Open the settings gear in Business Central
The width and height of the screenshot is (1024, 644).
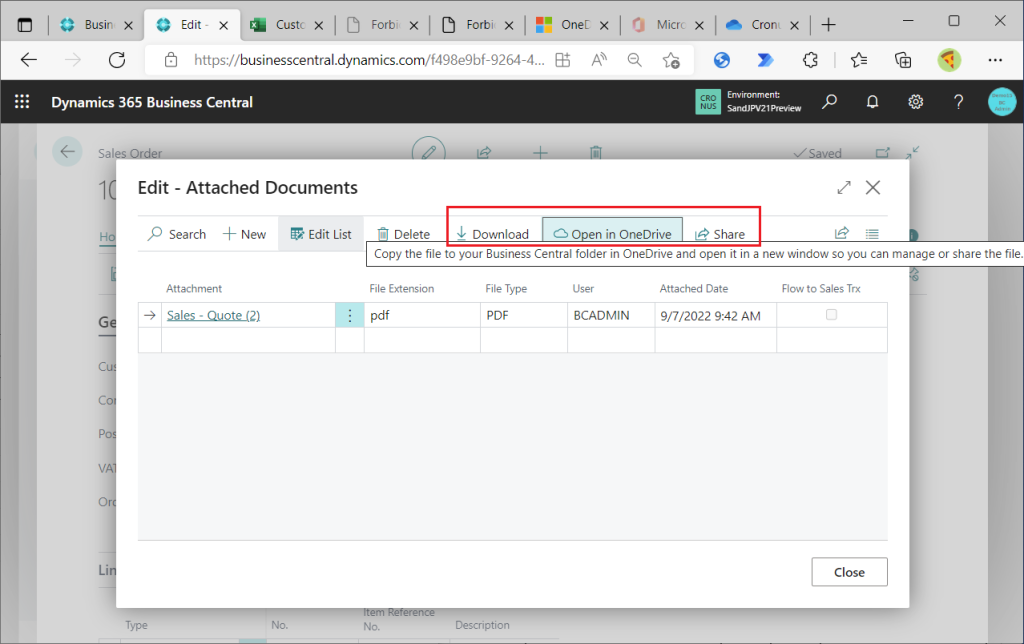pos(916,102)
